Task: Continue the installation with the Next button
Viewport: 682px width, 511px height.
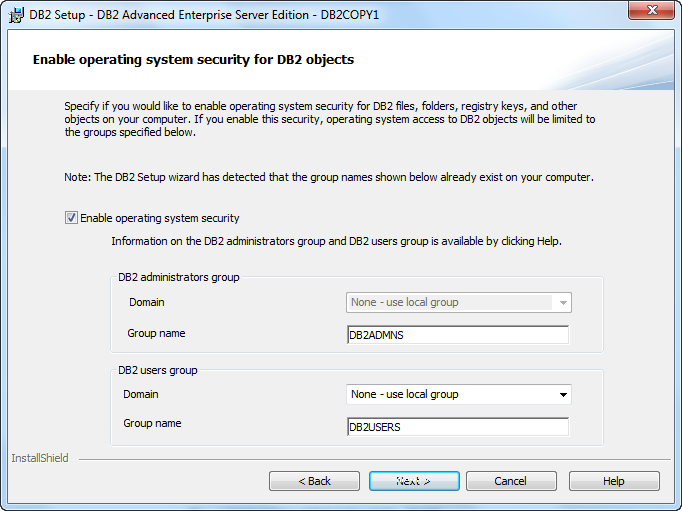Action: point(414,481)
